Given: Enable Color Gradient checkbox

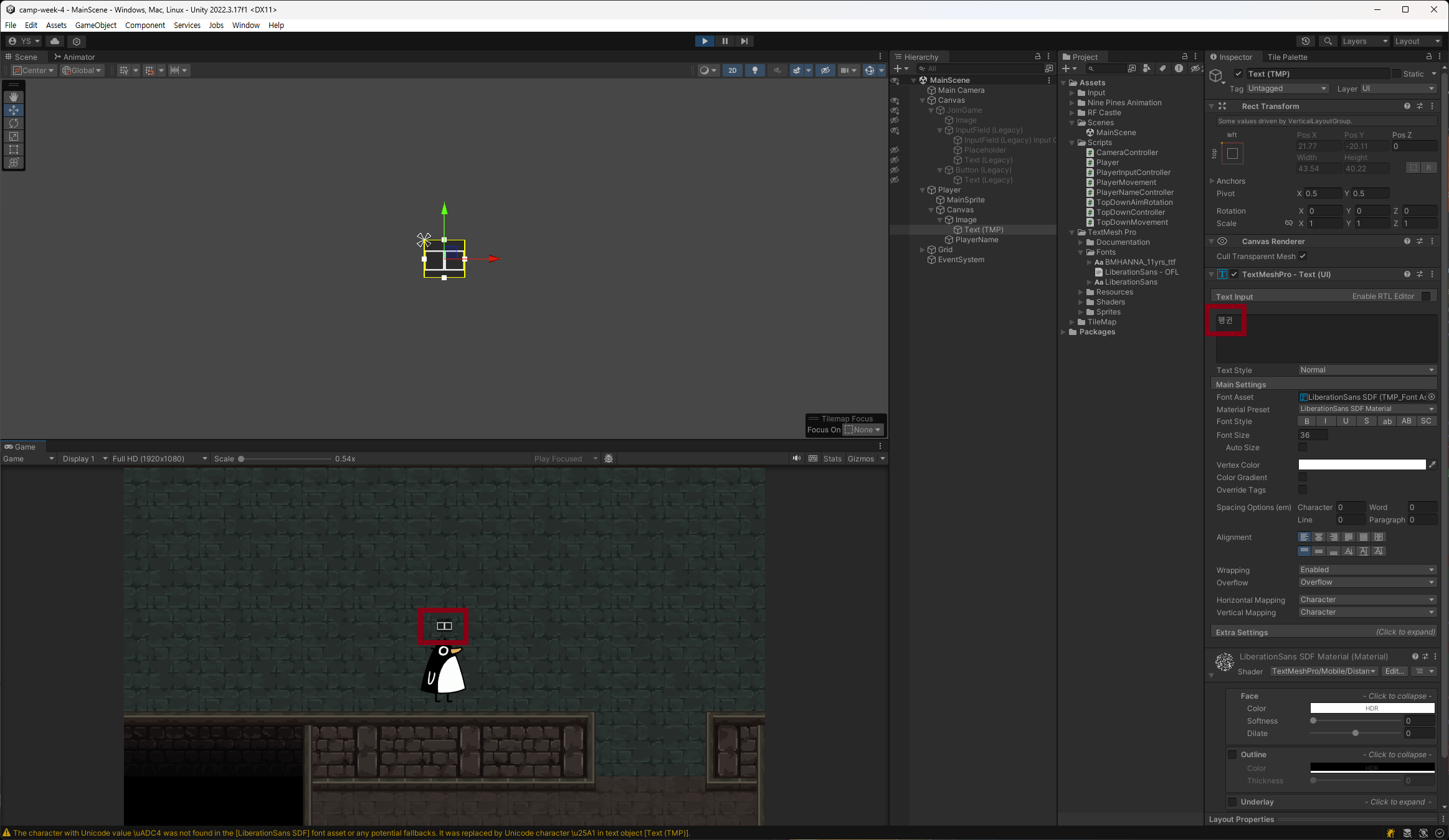Looking at the screenshot, I should tap(1303, 477).
